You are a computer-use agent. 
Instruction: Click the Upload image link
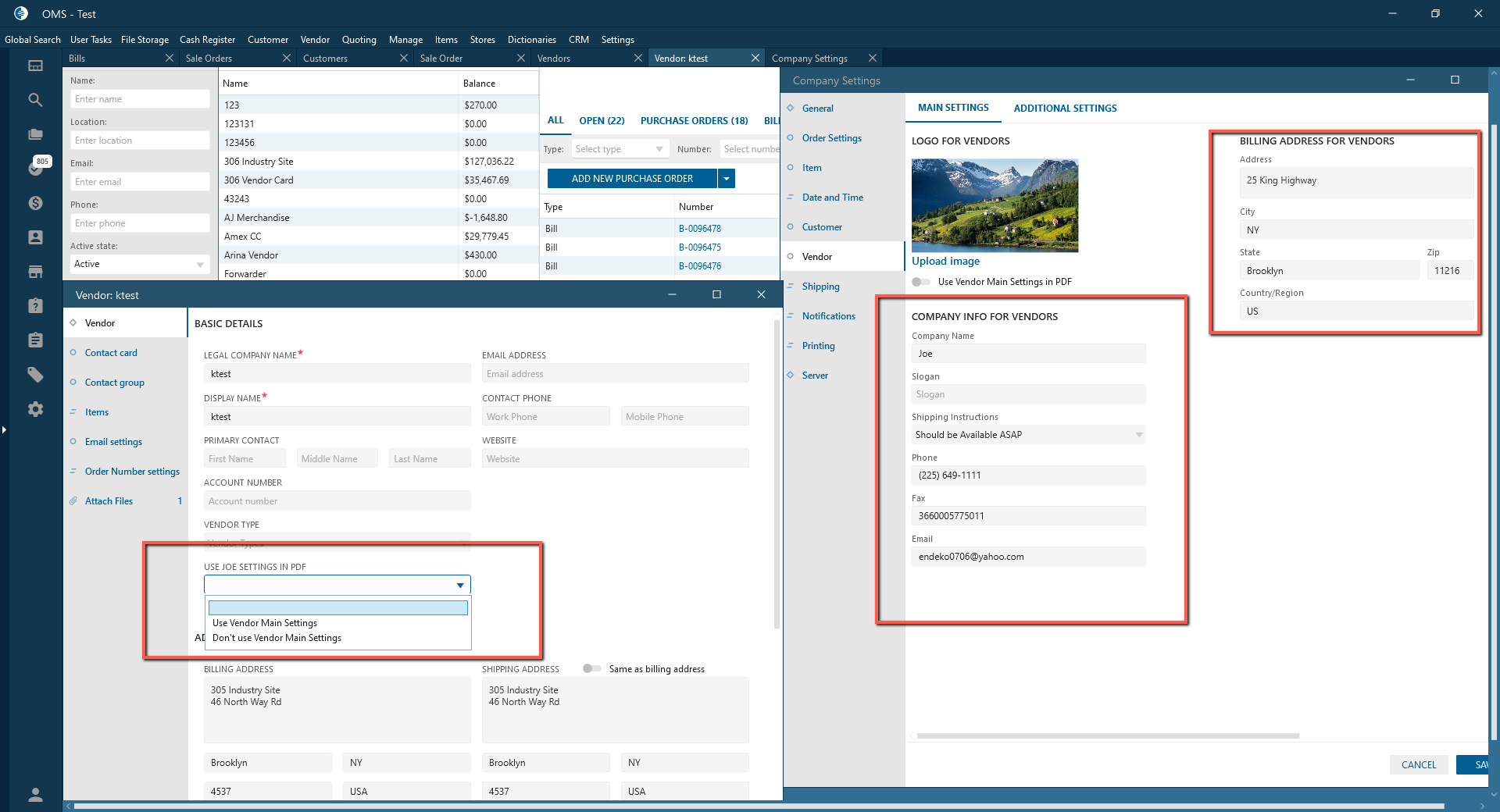click(945, 262)
